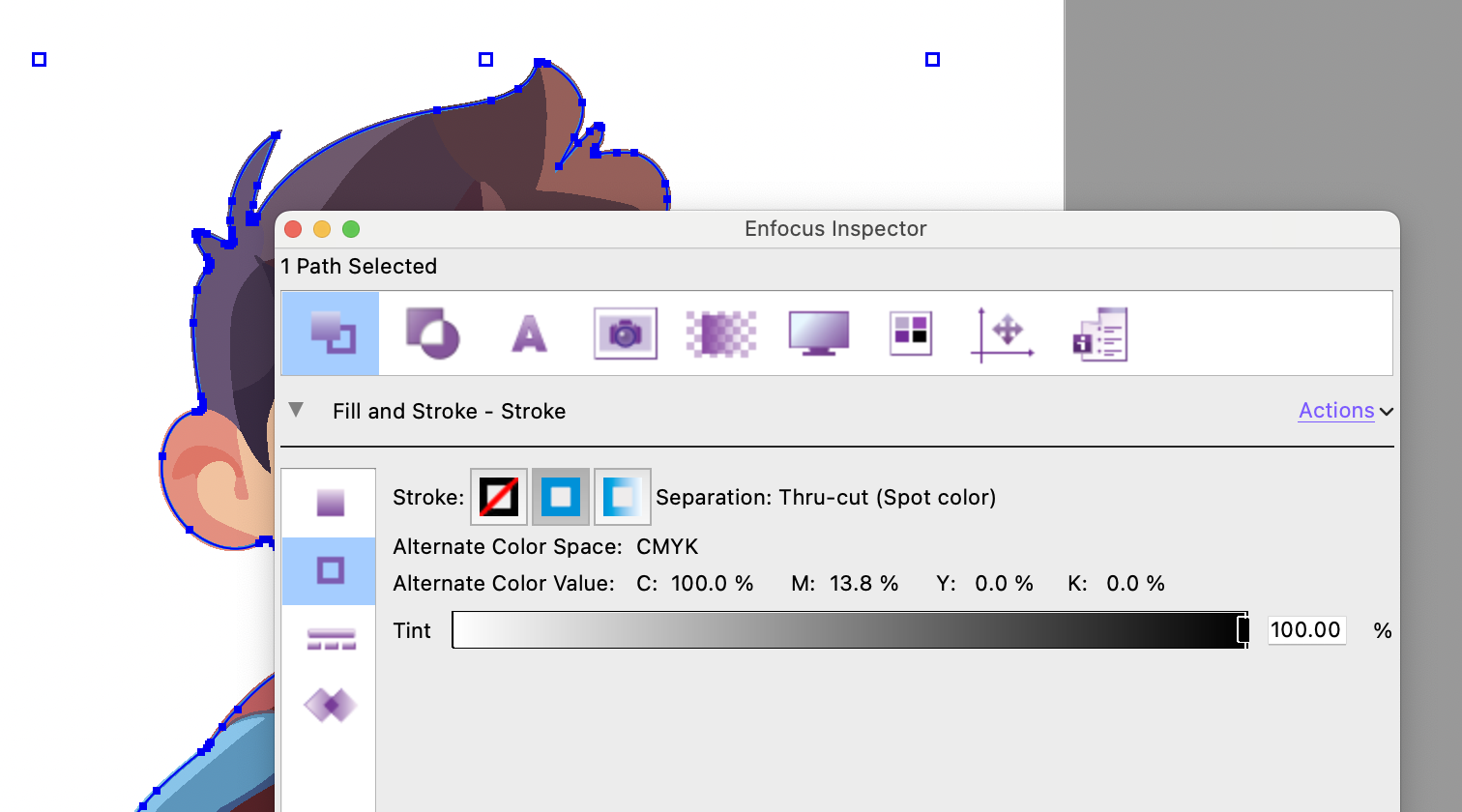Open the monitor screen category icon
The image size is (1462, 812).
pos(819,333)
